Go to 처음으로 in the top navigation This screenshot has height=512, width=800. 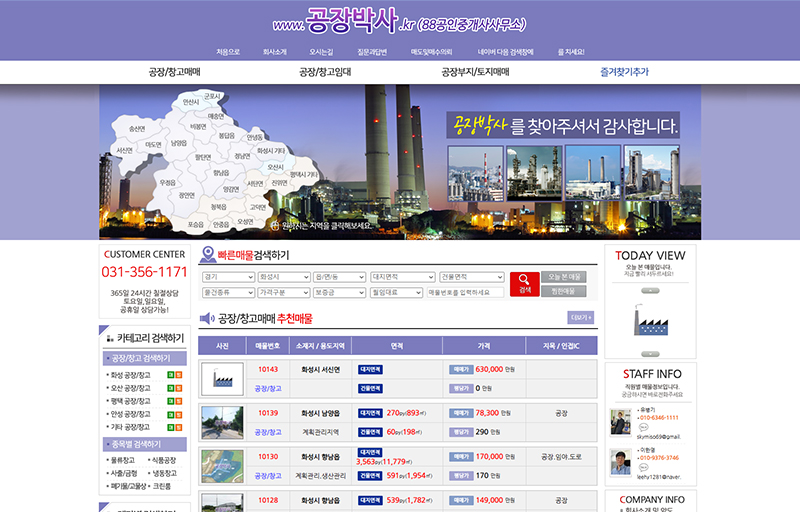pos(228,52)
